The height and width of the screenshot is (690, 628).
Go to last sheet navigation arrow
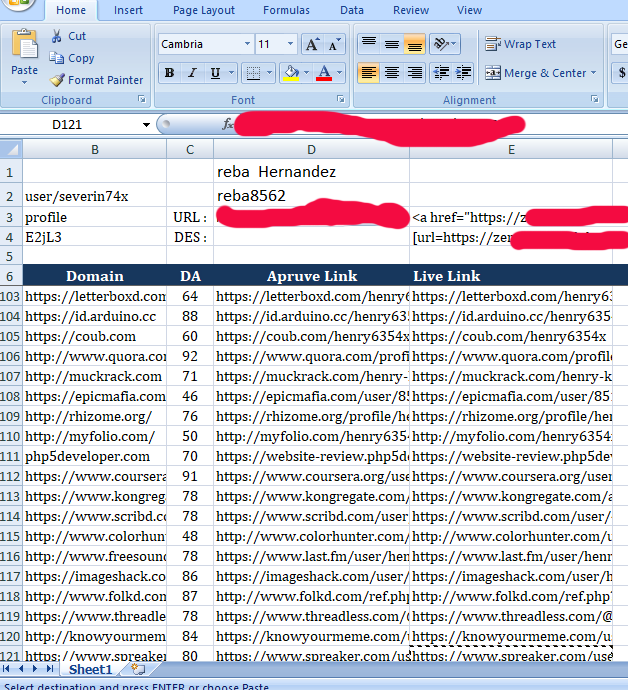(x=50, y=669)
